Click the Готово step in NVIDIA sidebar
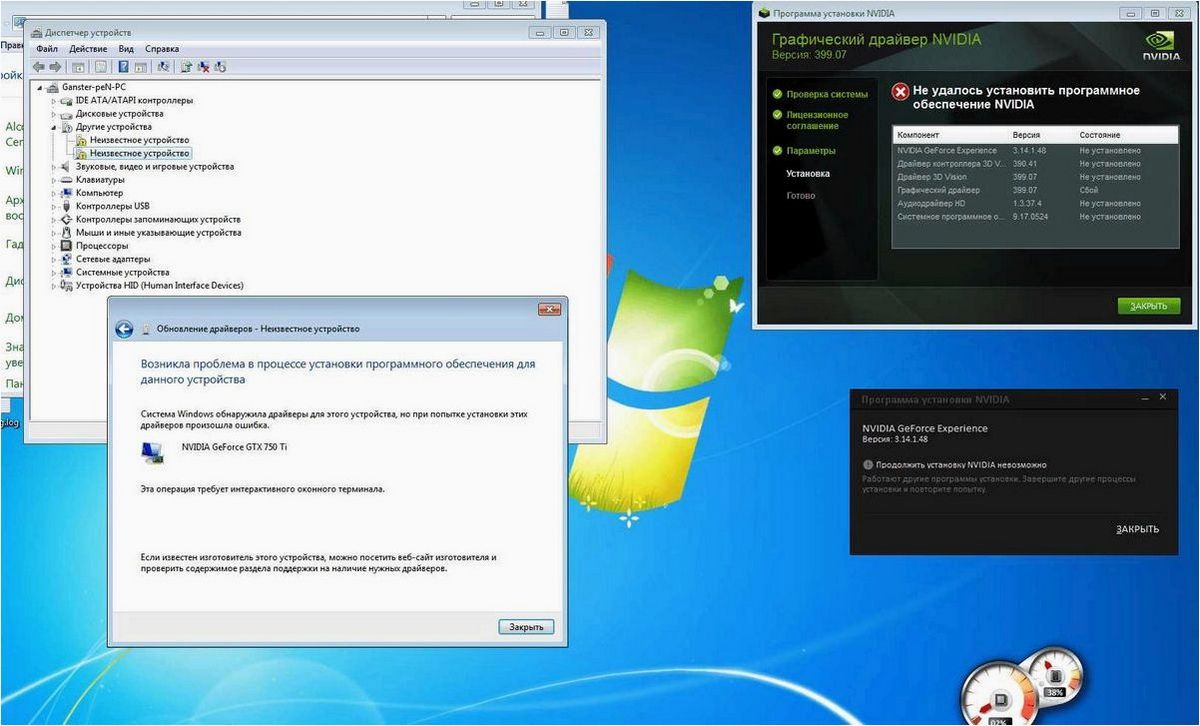The image size is (1200, 726). click(x=800, y=196)
